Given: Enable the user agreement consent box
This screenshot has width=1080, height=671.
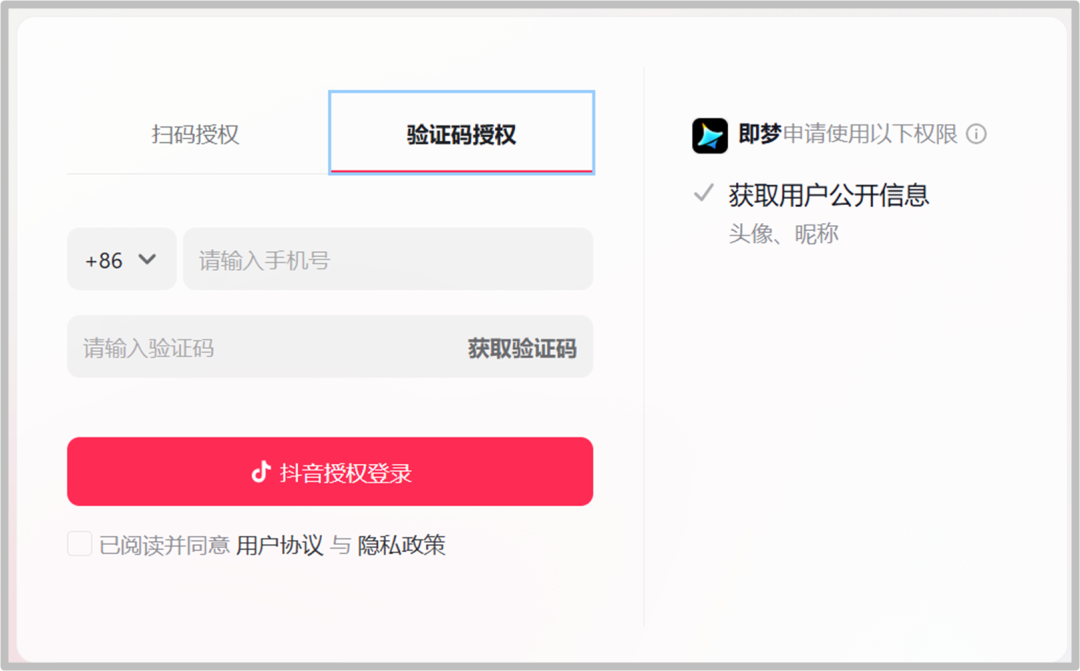Looking at the screenshot, I should (x=79, y=543).
